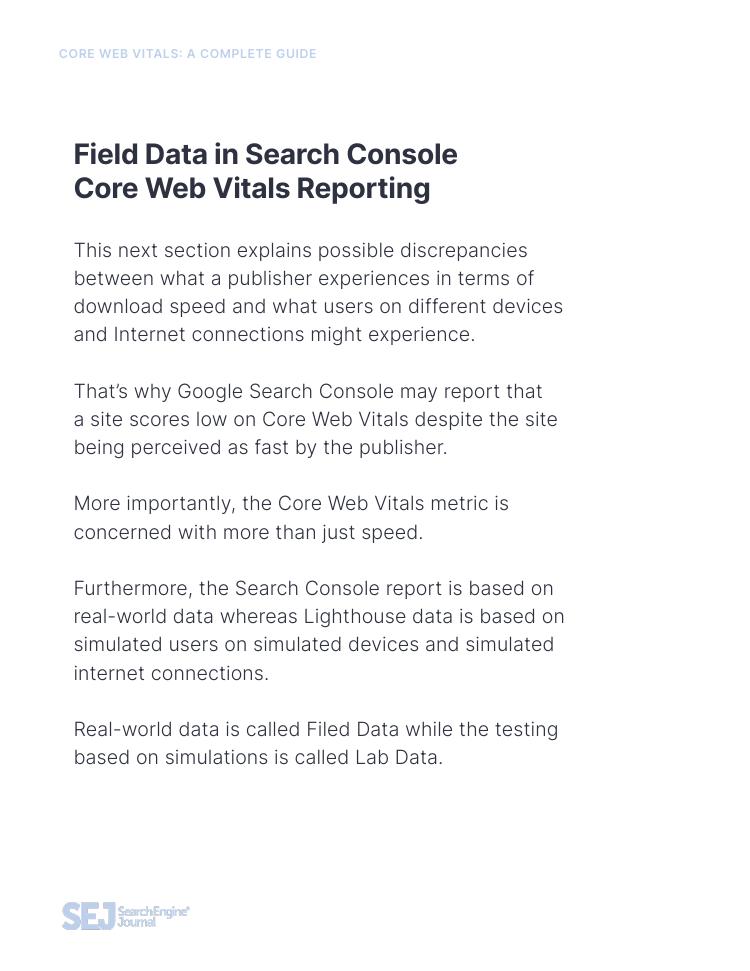750x971 pixels.
Task: Click the line starting 'simulated users on simulated devices'
Action: click(313, 644)
